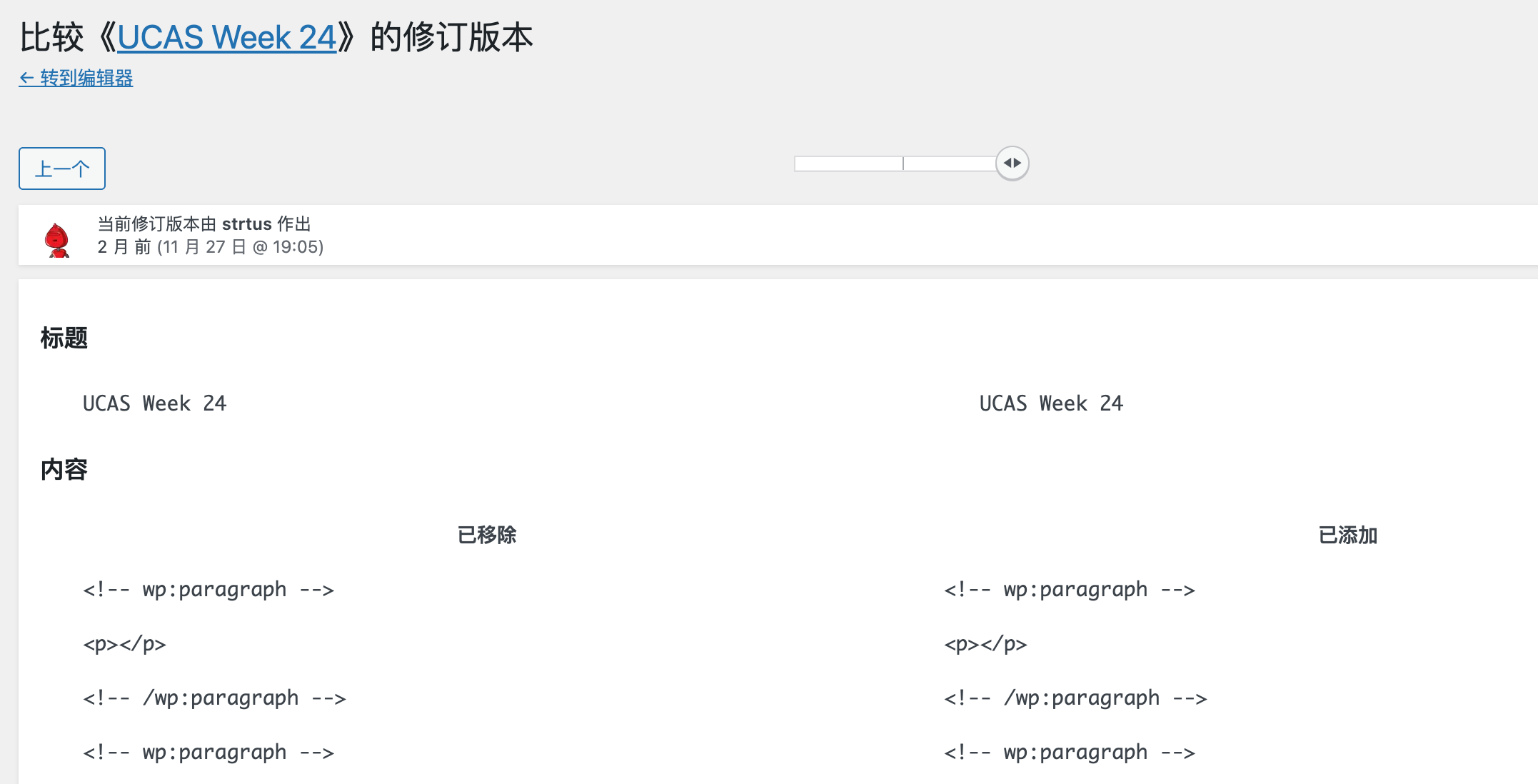
Task: Click the revision slider handle with arrows
Action: 1012,164
